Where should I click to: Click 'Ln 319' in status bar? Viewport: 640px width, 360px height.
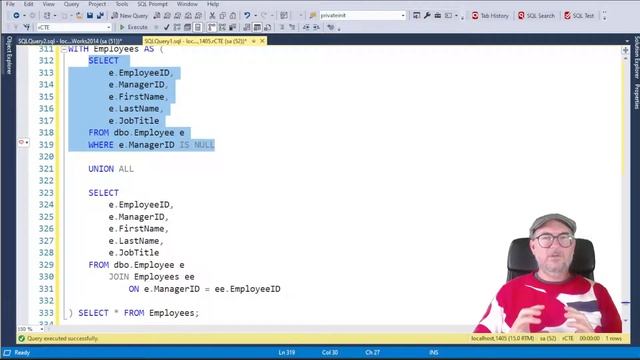point(287,352)
